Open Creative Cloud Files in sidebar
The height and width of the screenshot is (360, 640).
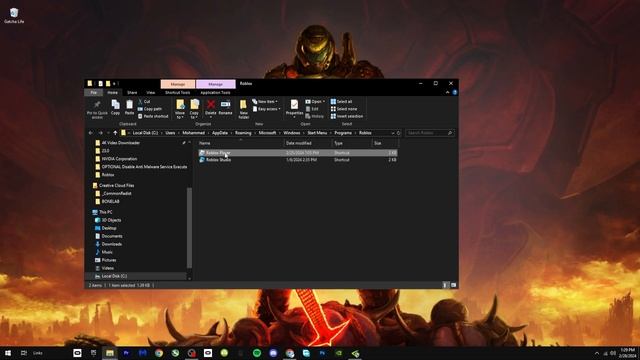[113, 185]
